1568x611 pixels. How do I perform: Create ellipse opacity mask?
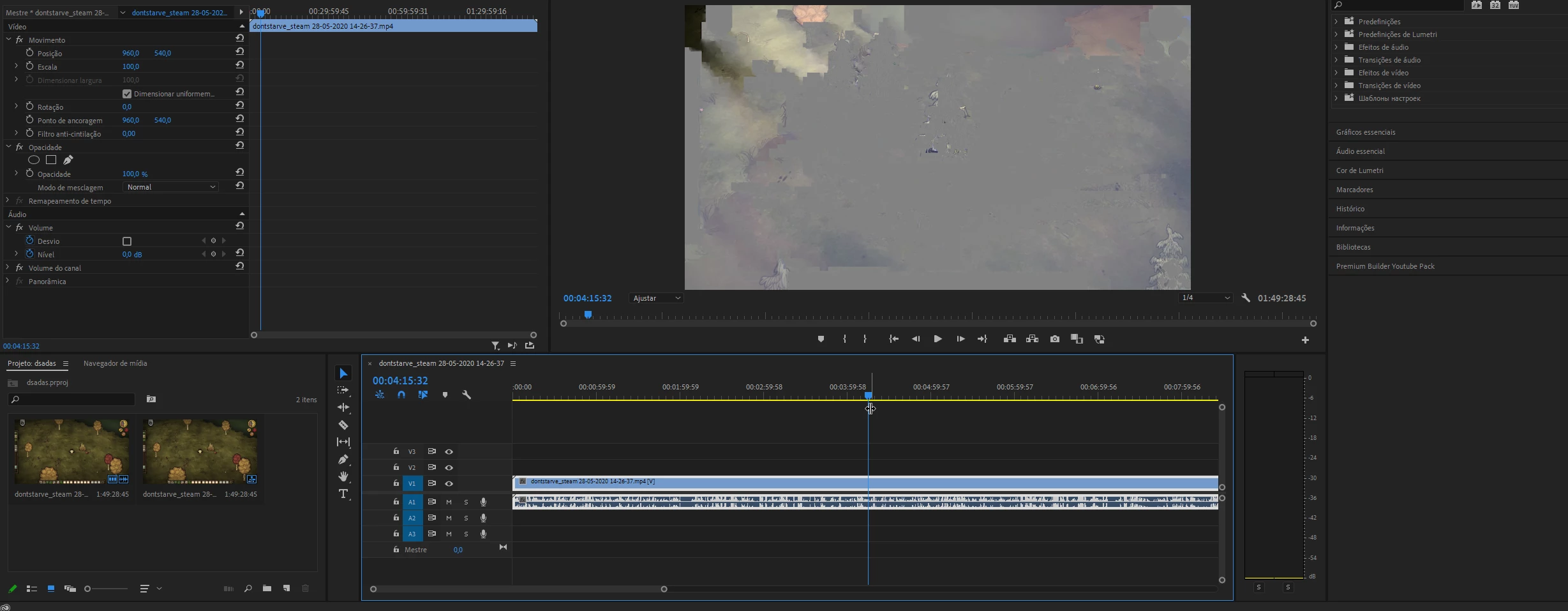[34, 160]
